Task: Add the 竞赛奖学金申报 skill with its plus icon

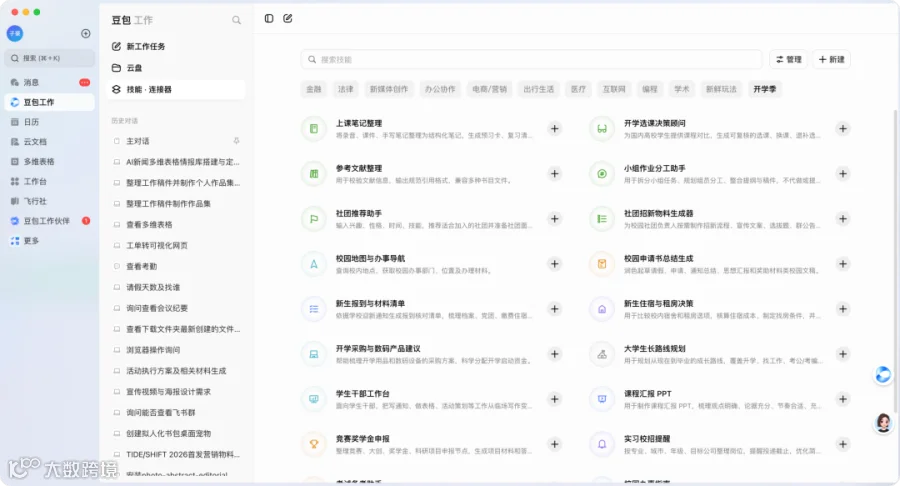Action: tap(554, 444)
